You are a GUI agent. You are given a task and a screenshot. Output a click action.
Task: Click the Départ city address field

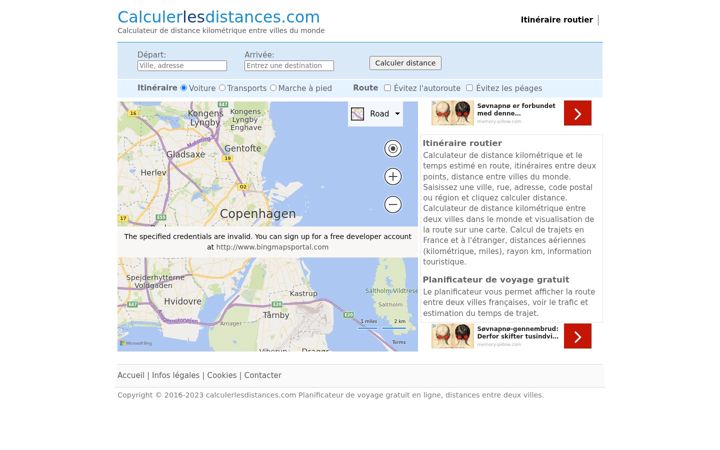[x=182, y=66]
